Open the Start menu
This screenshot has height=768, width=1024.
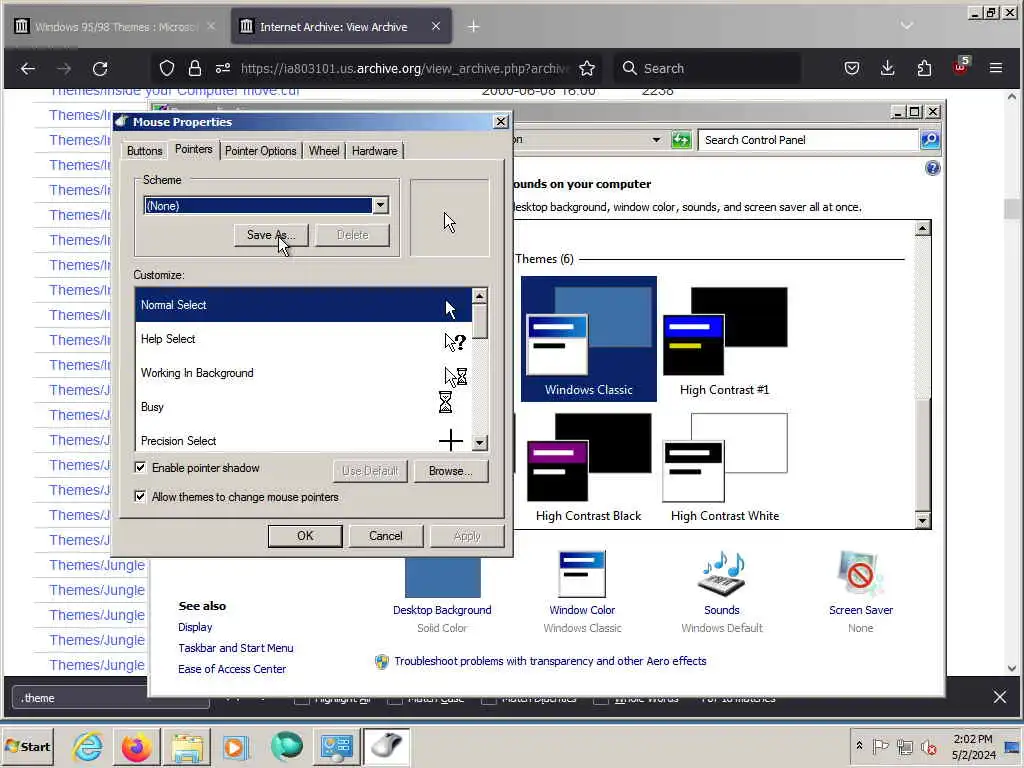pos(27,746)
